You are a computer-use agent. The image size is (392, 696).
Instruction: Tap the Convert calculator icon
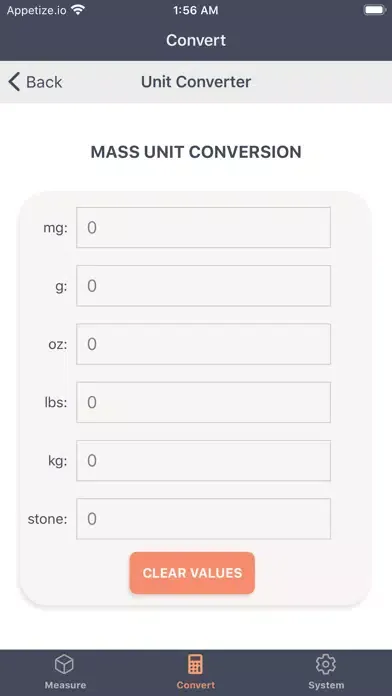click(195, 664)
